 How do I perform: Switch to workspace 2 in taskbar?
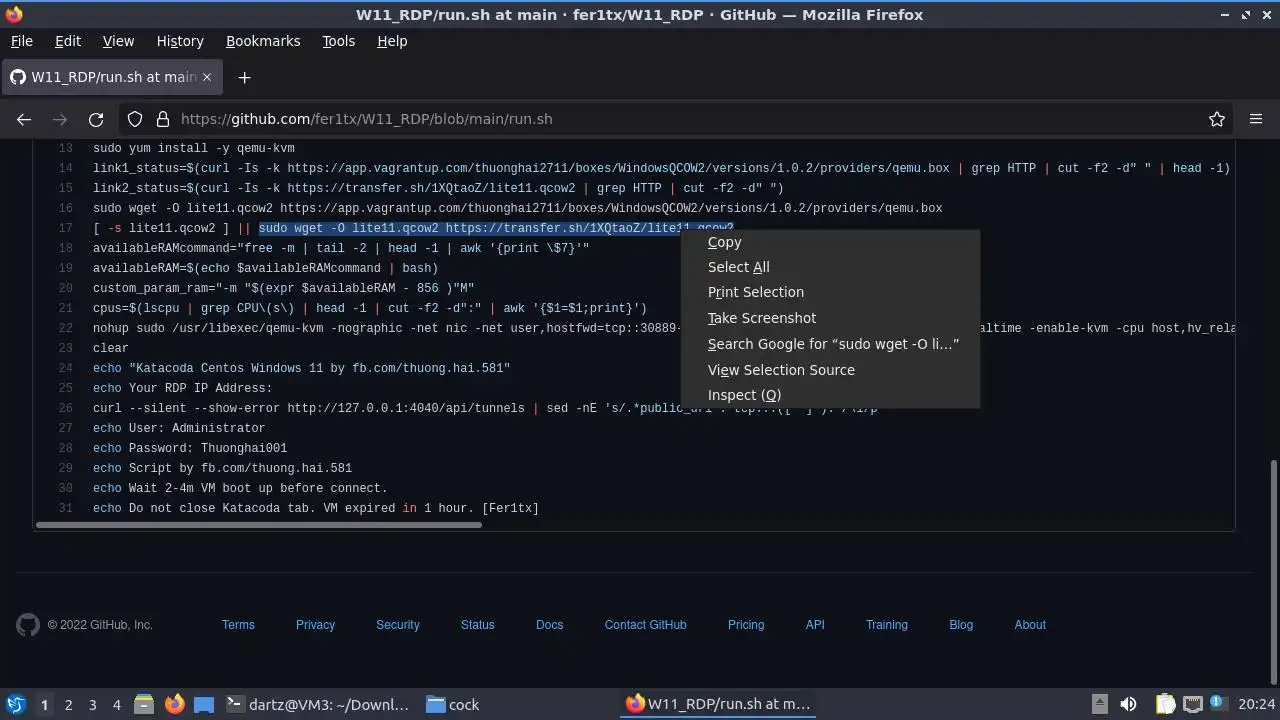(x=68, y=705)
